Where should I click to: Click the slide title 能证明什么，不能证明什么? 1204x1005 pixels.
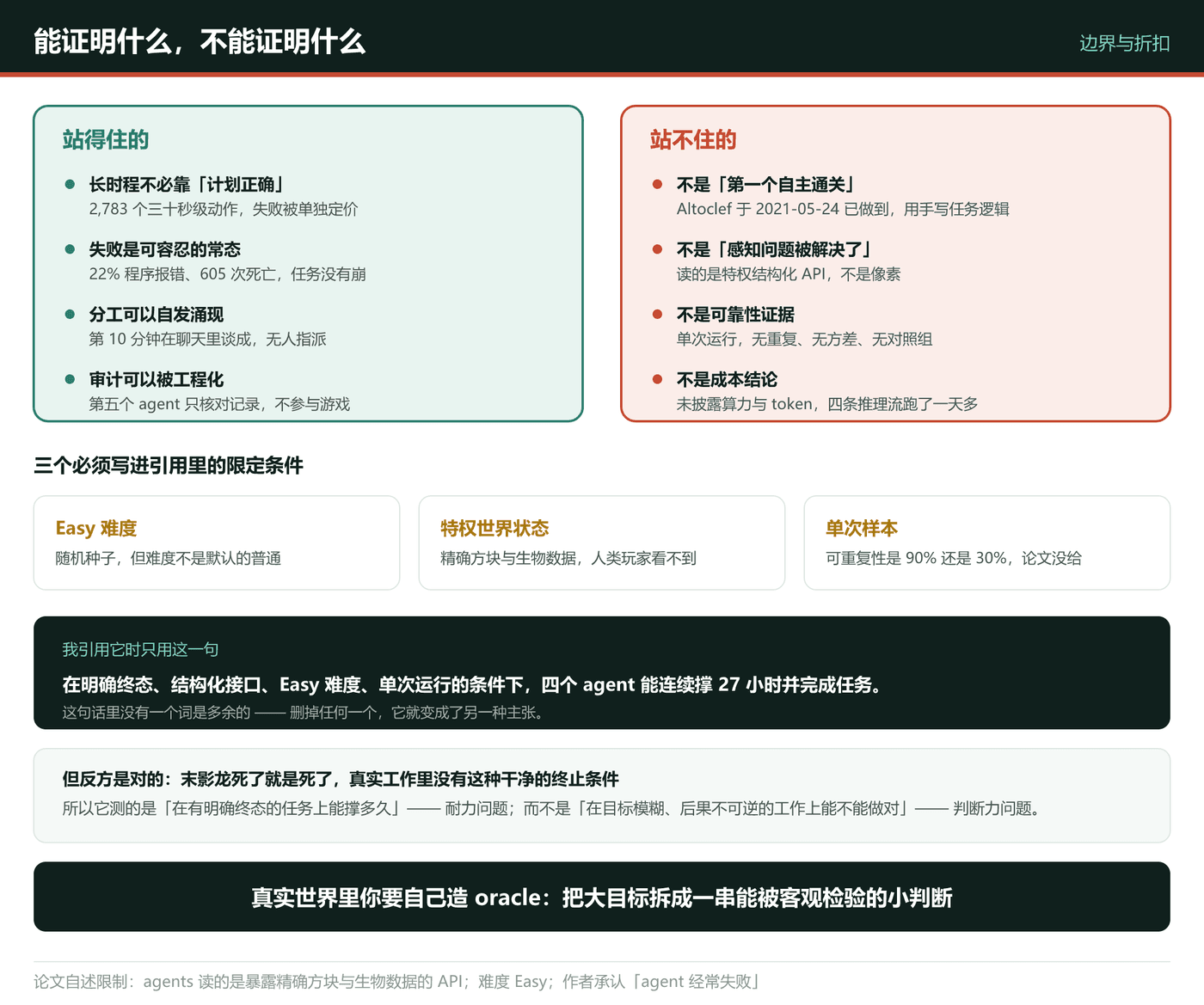[x=200, y=41]
